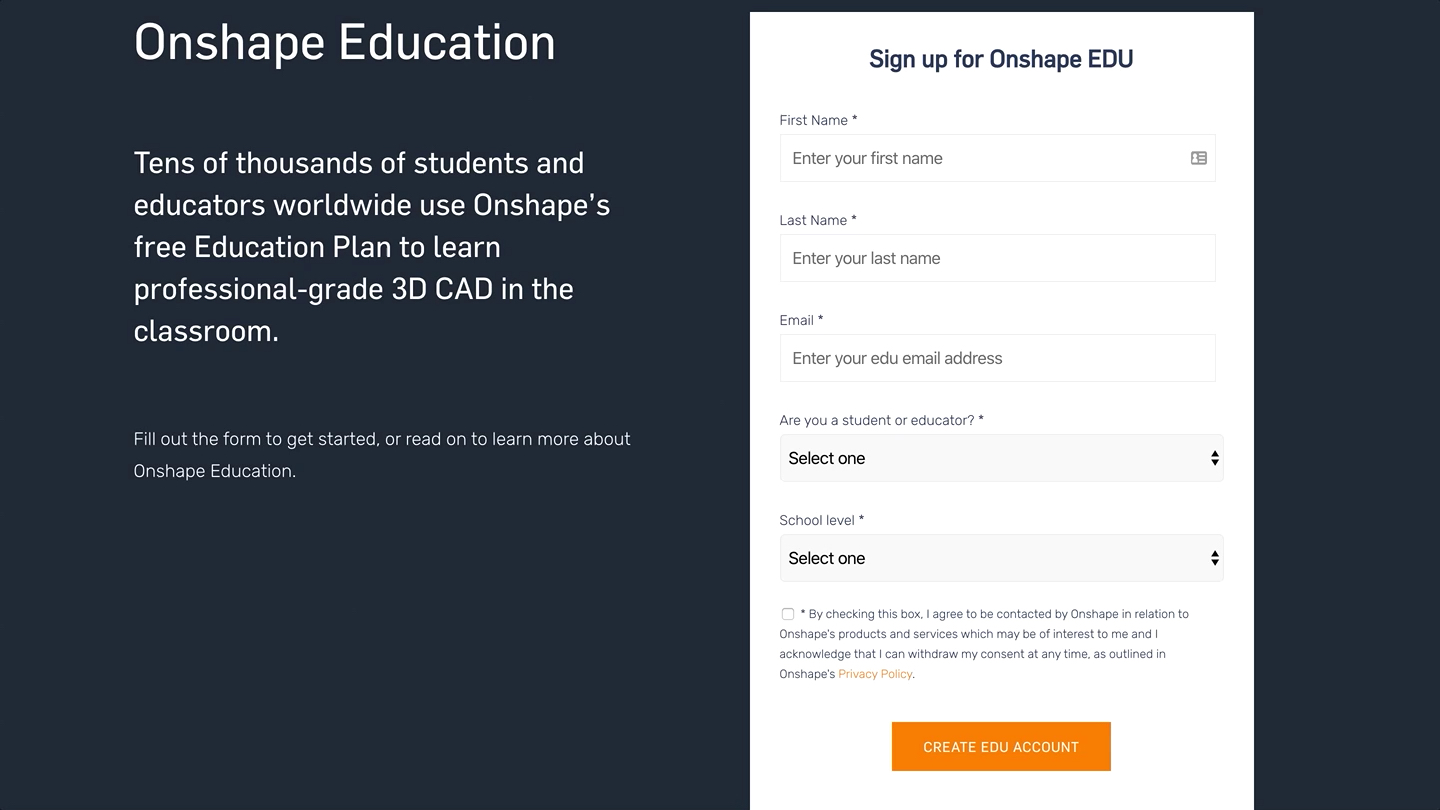Image resolution: width=1440 pixels, height=810 pixels.
Task: Click the "Sign up for Onshape EDU" heading
Action: coord(1001,59)
